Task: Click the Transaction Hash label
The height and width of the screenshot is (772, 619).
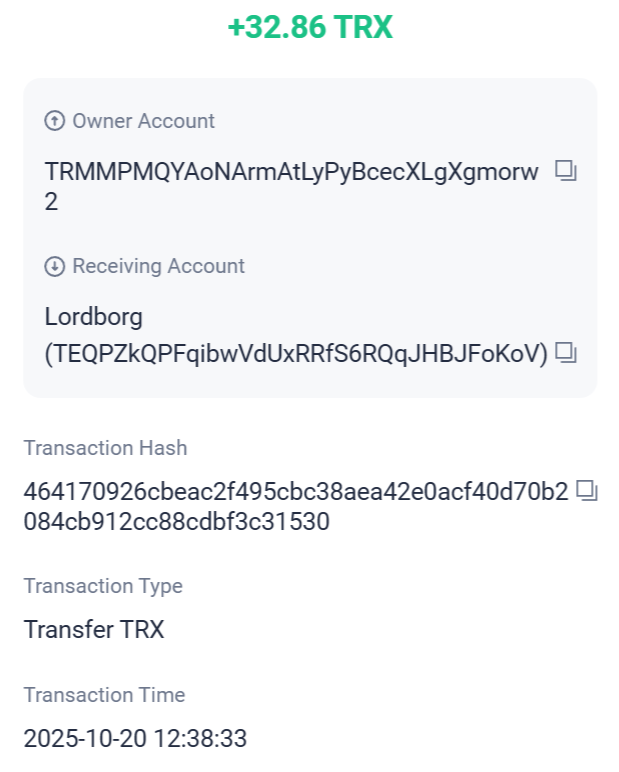Action: click(x=105, y=448)
